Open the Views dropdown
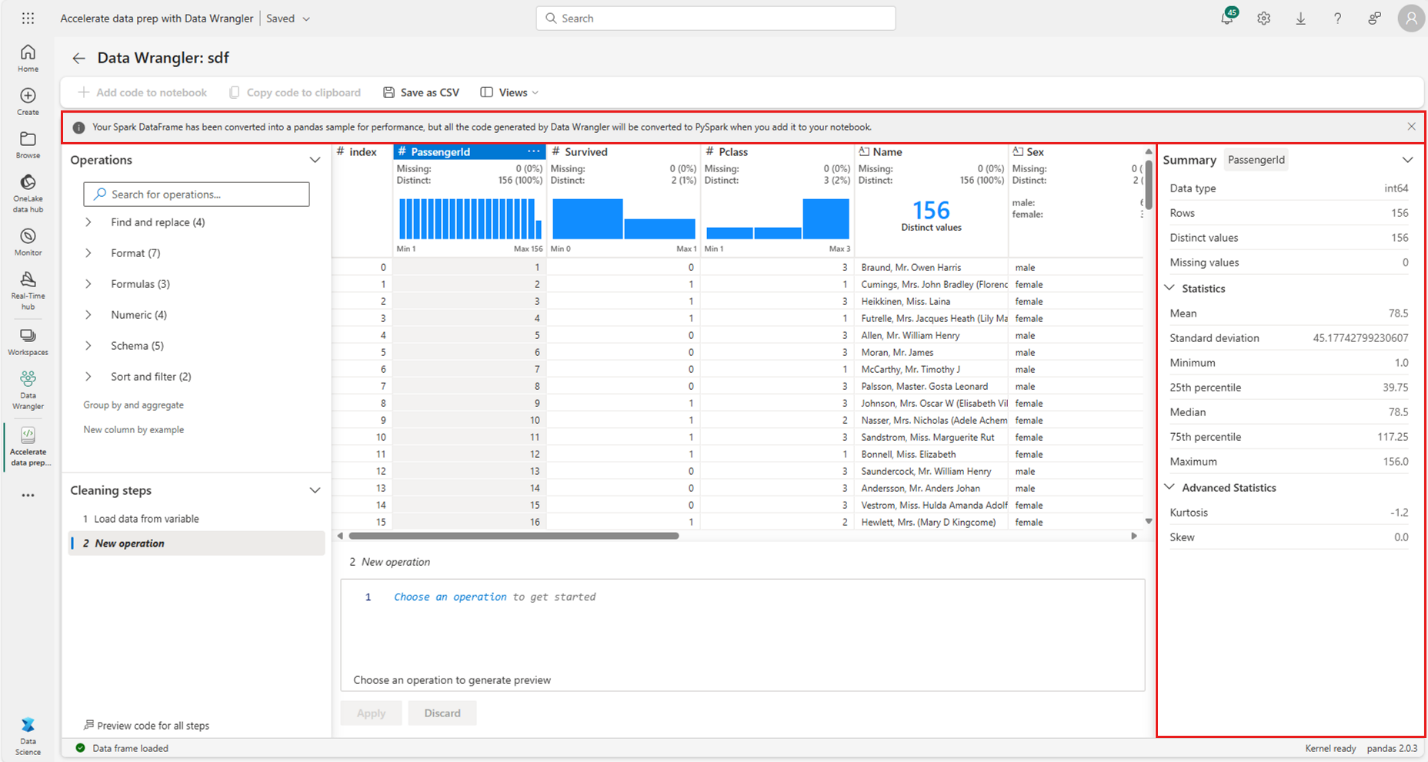 509,92
